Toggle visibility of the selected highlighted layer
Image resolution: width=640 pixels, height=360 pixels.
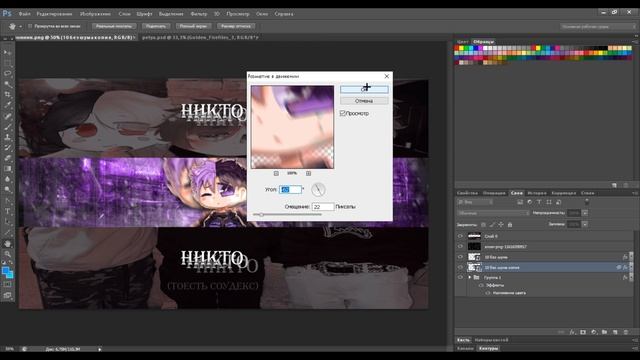click(460, 267)
